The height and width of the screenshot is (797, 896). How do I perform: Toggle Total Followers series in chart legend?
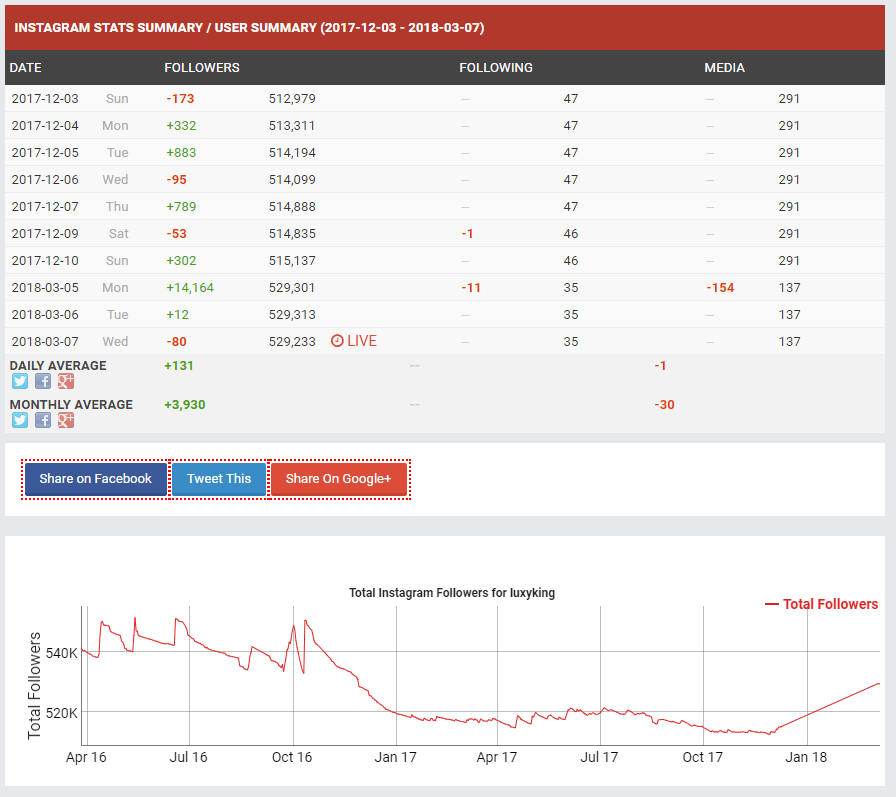tap(821, 604)
